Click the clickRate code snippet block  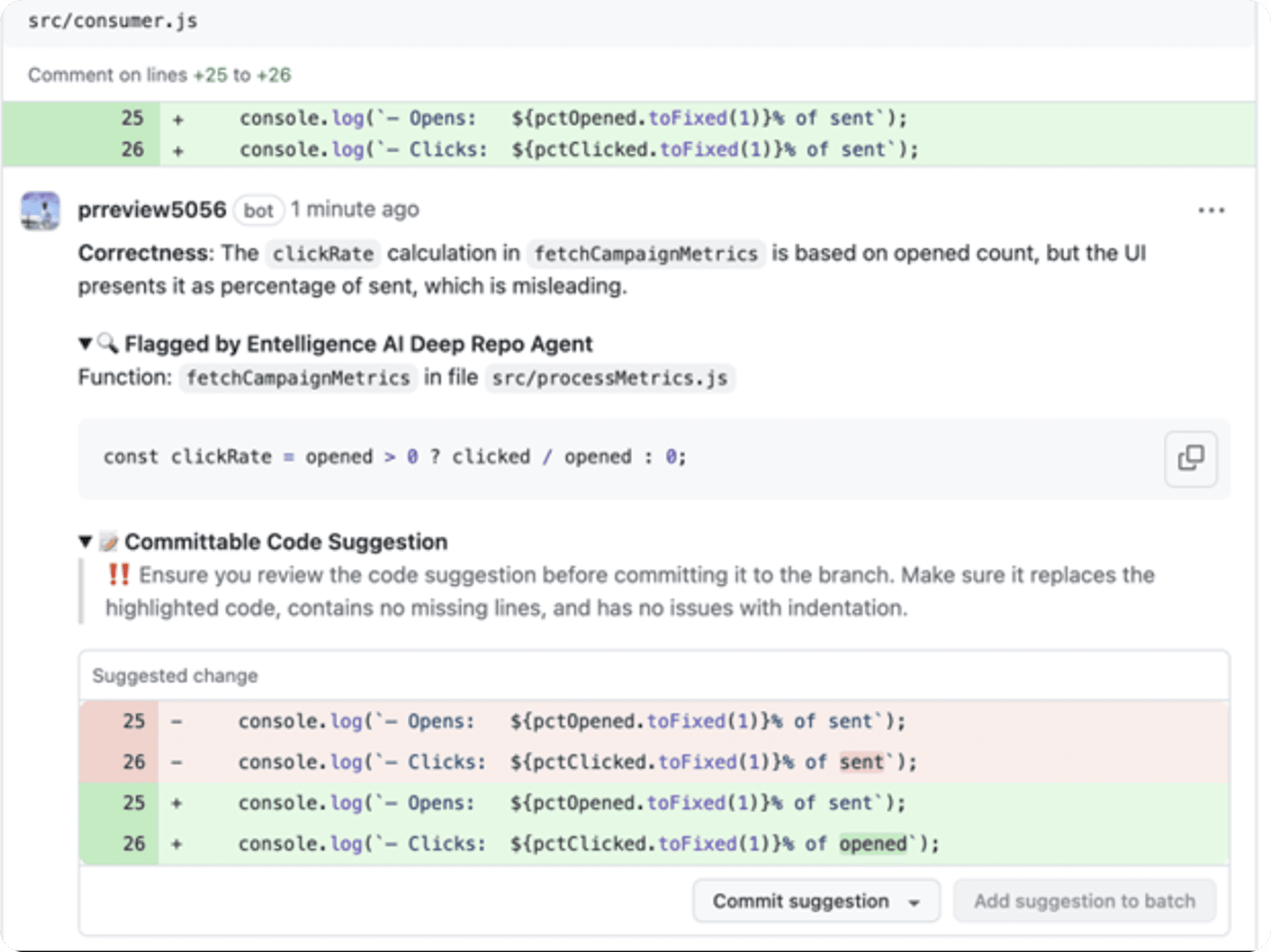tap(395, 457)
